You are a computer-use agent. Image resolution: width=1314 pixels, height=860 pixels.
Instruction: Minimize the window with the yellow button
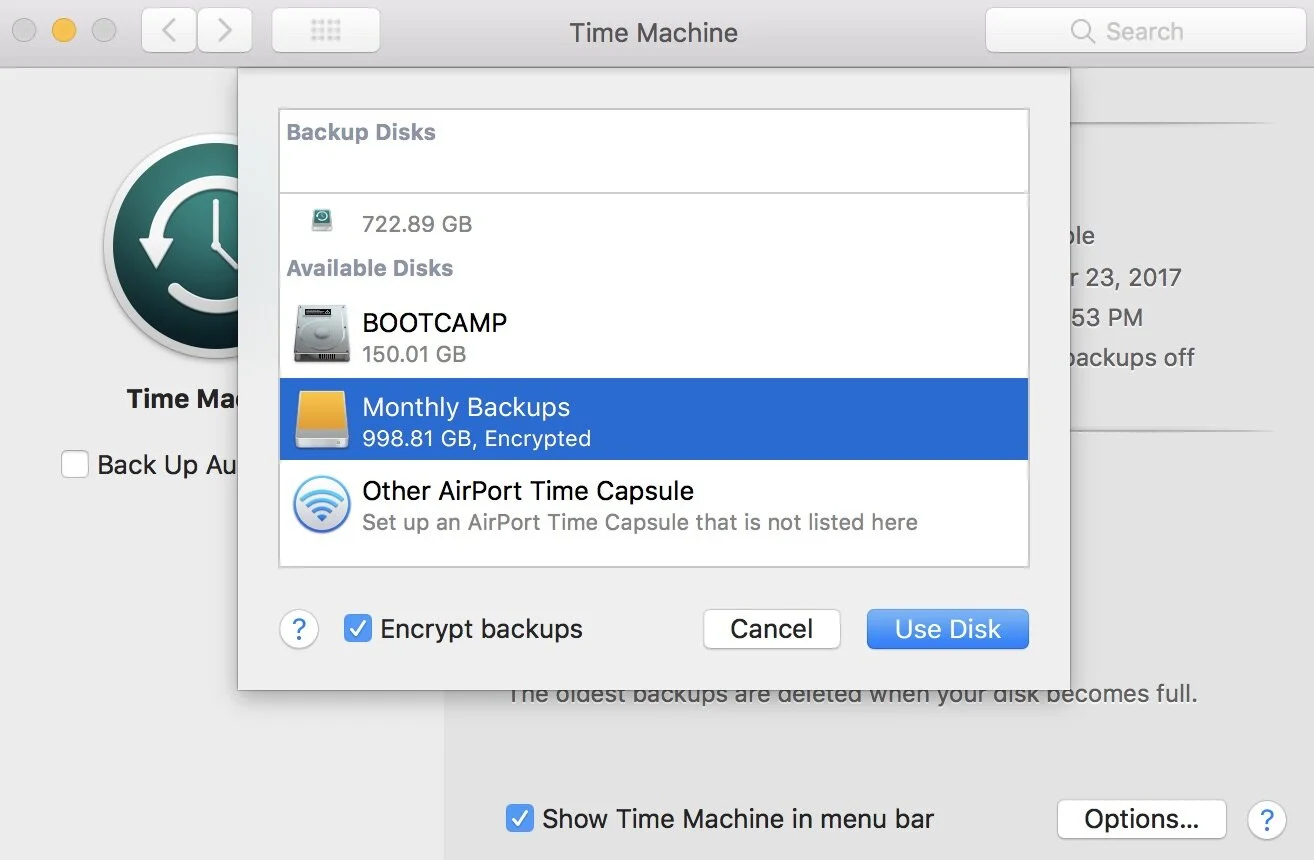[x=64, y=31]
